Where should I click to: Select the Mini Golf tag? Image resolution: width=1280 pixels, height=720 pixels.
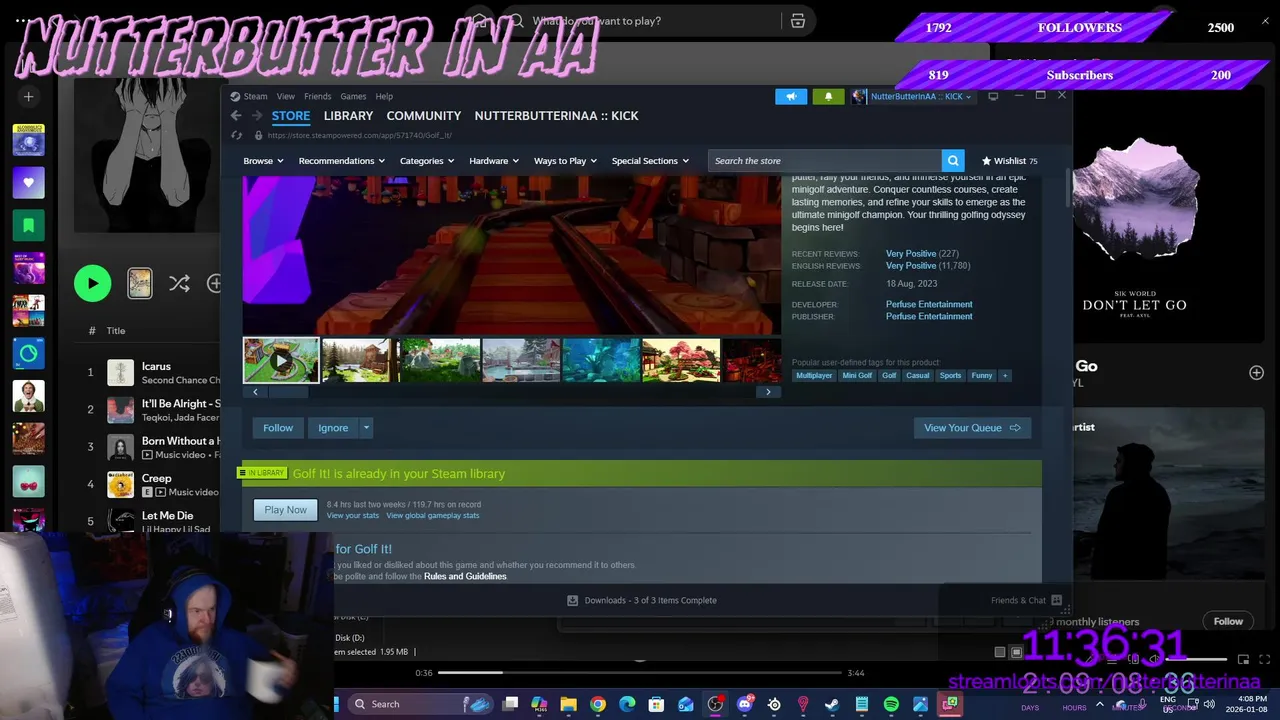click(857, 376)
